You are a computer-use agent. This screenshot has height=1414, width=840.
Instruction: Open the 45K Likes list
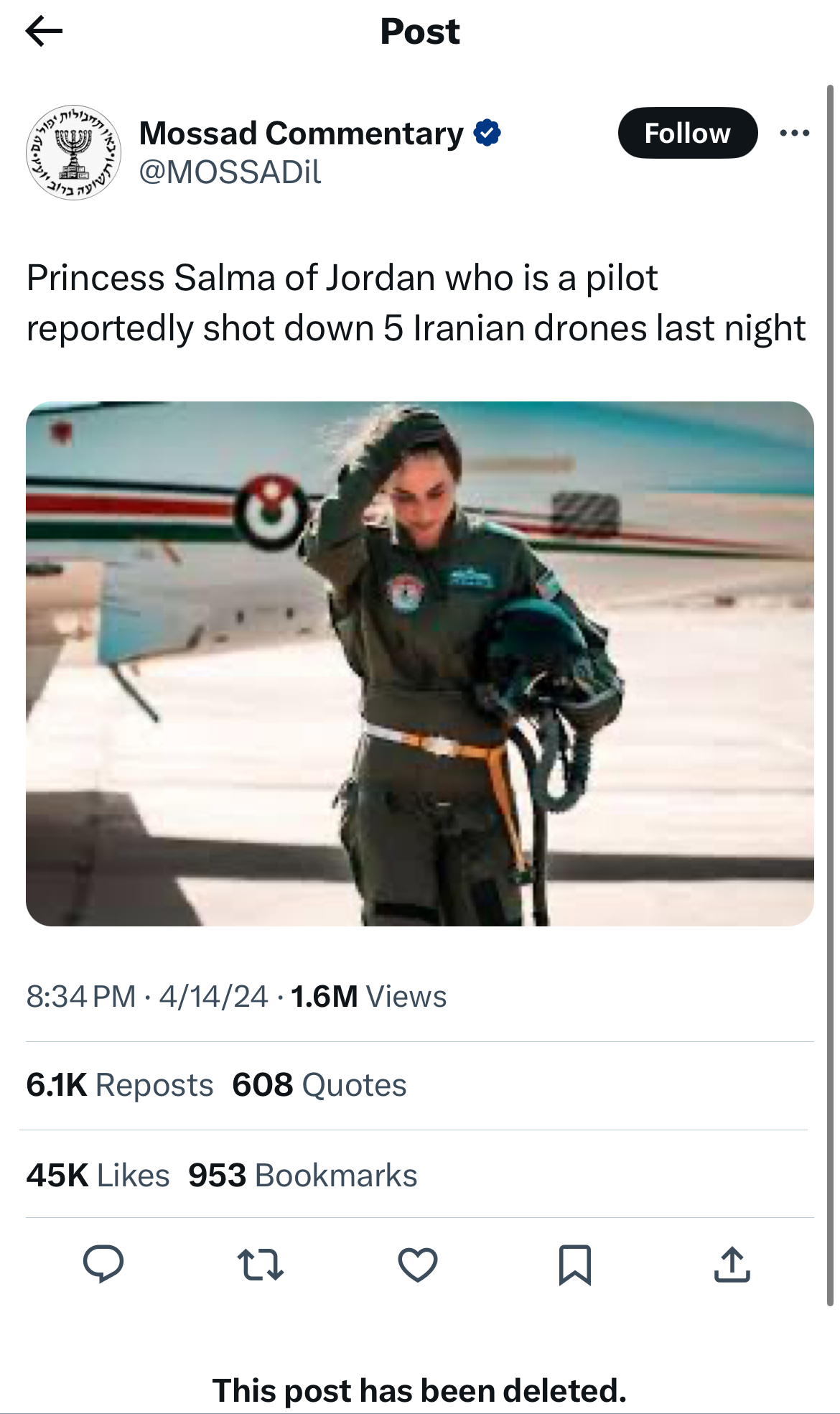(x=98, y=1176)
